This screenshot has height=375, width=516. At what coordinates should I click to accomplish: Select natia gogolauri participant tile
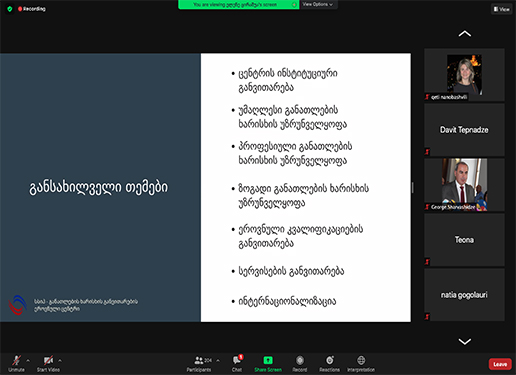[x=464, y=295]
